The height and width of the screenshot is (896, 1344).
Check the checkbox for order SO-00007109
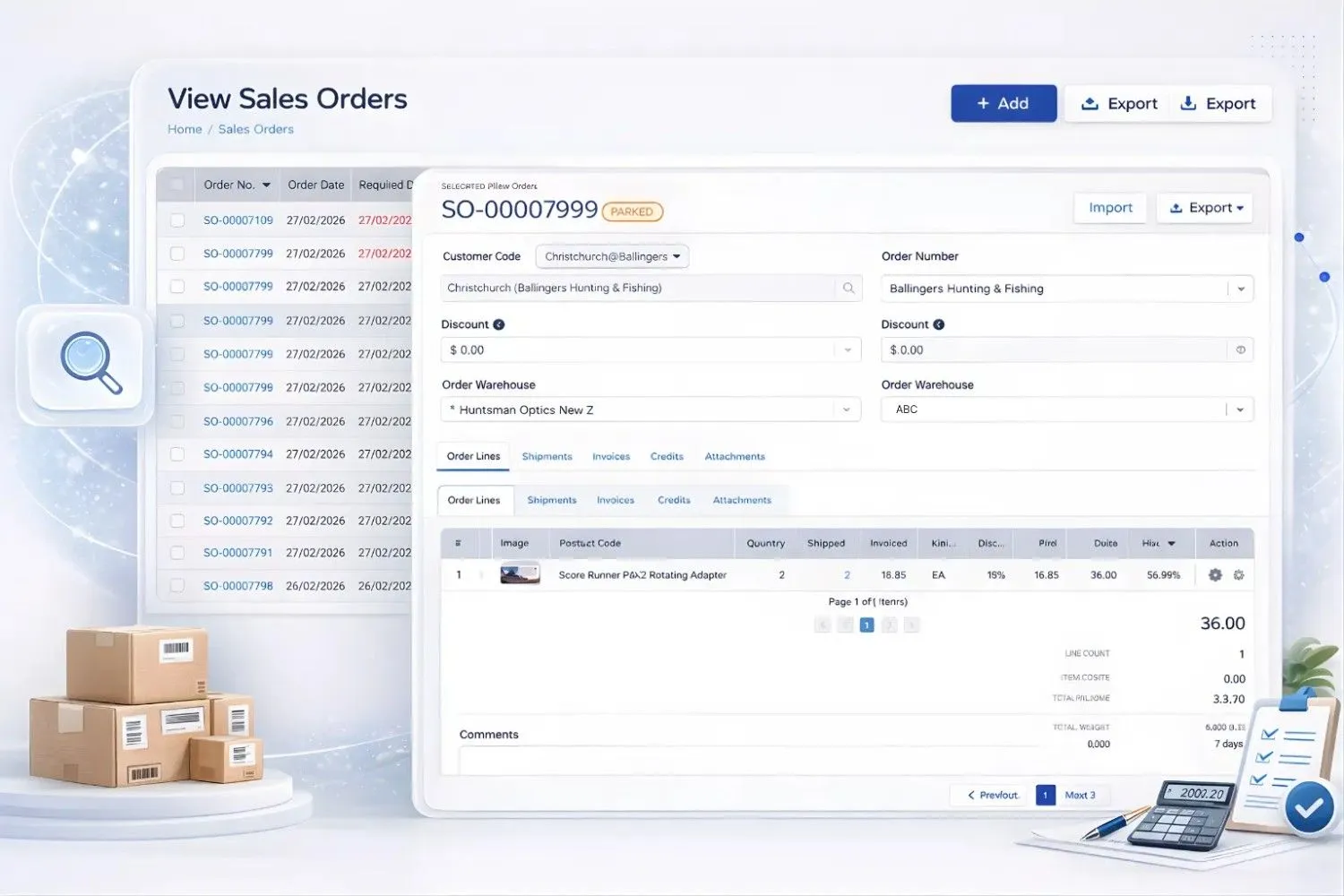(177, 220)
